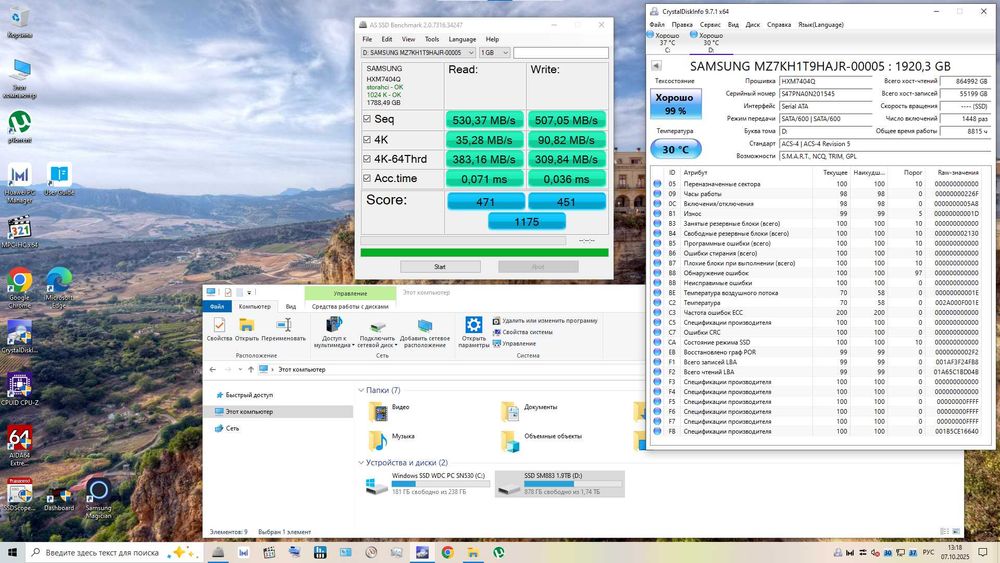Select the Video folder in Explorer
The width and height of the screenshot is (1000, 563).
coord(389,411)
